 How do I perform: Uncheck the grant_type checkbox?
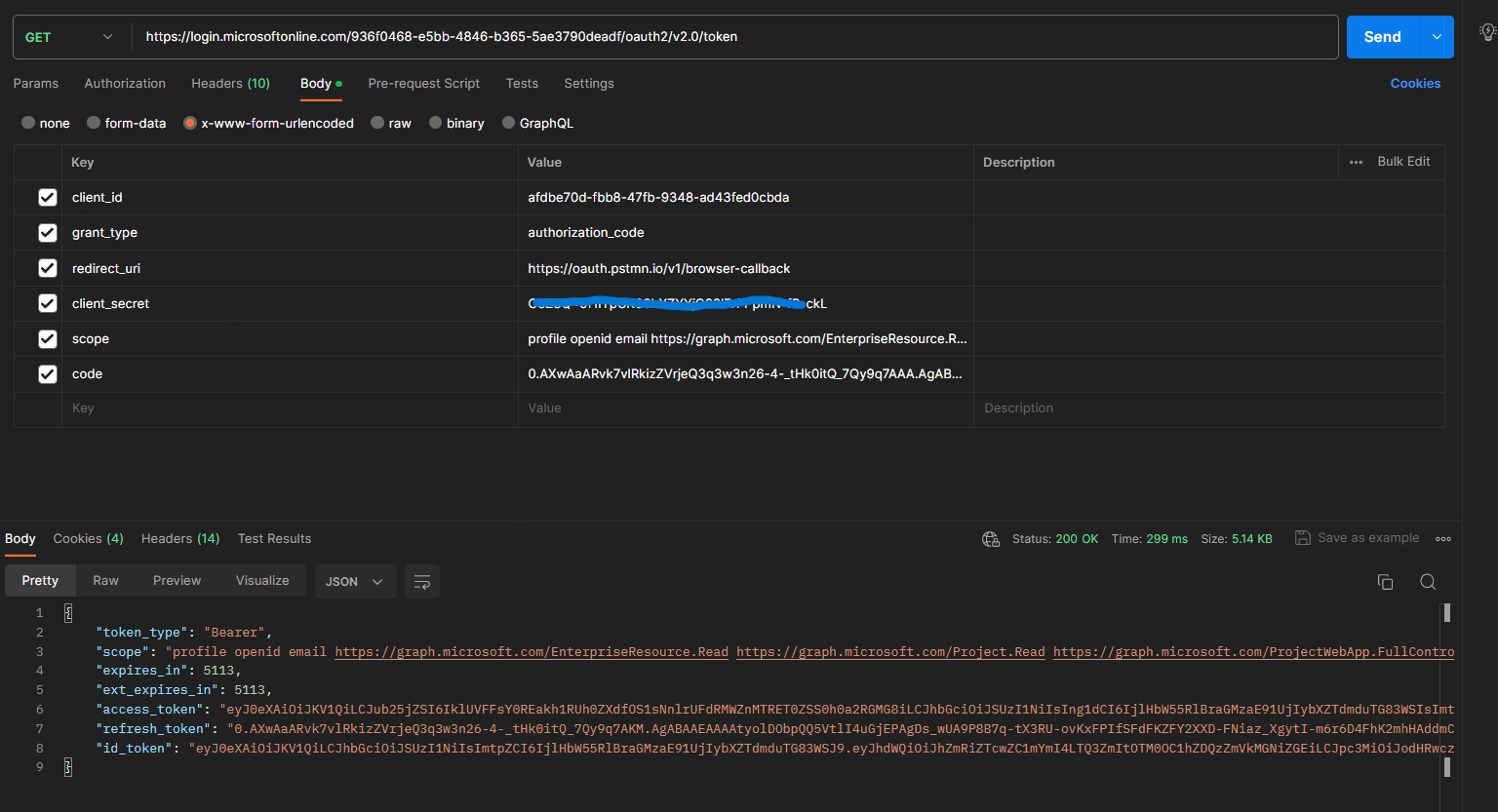[x=48, y=233]
